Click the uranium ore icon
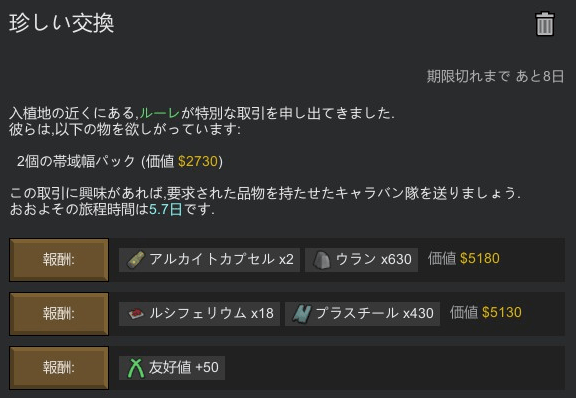The width and height of the screenshot is (576, 398). click(322, 260)
